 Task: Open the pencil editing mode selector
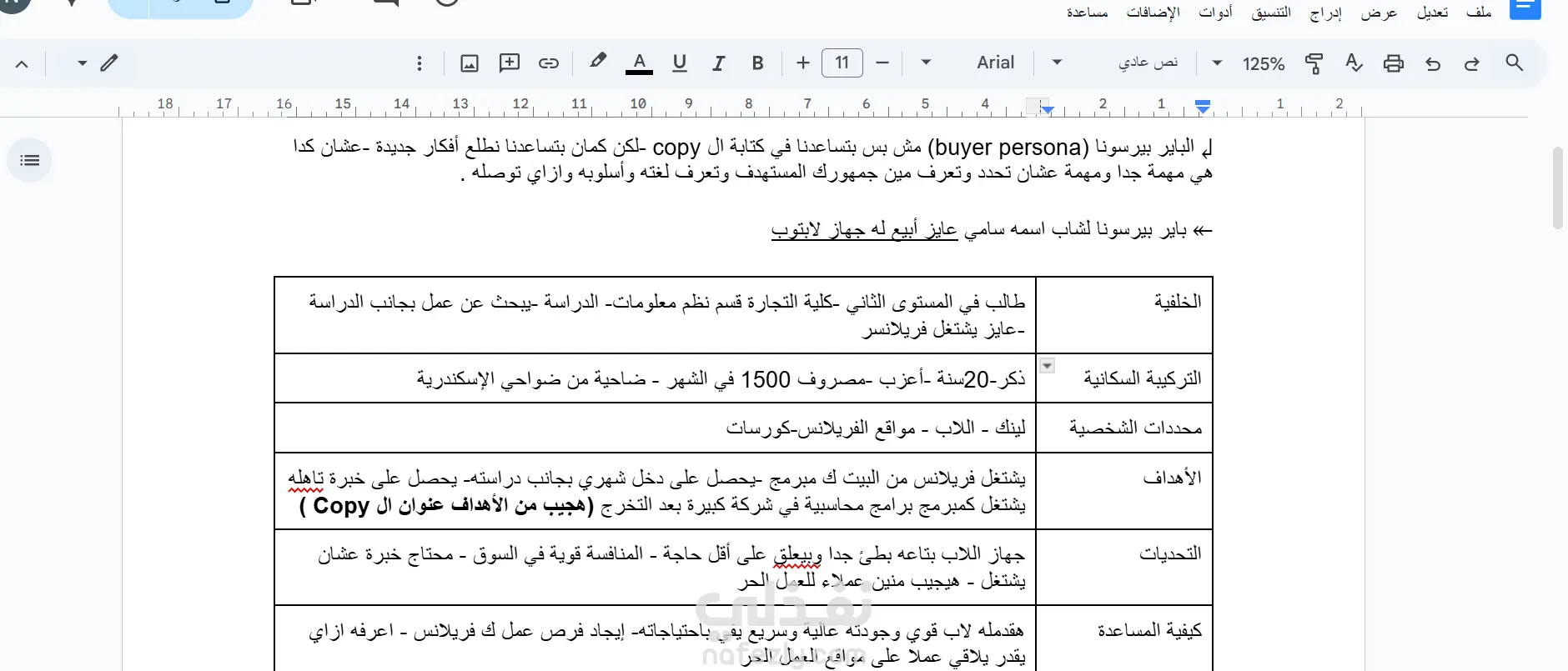point(97,63)
